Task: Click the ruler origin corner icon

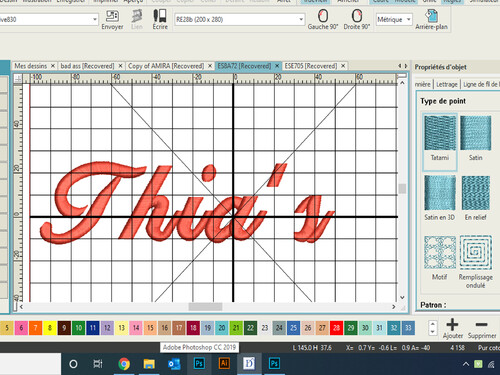Action: click(x=18, y=78)
